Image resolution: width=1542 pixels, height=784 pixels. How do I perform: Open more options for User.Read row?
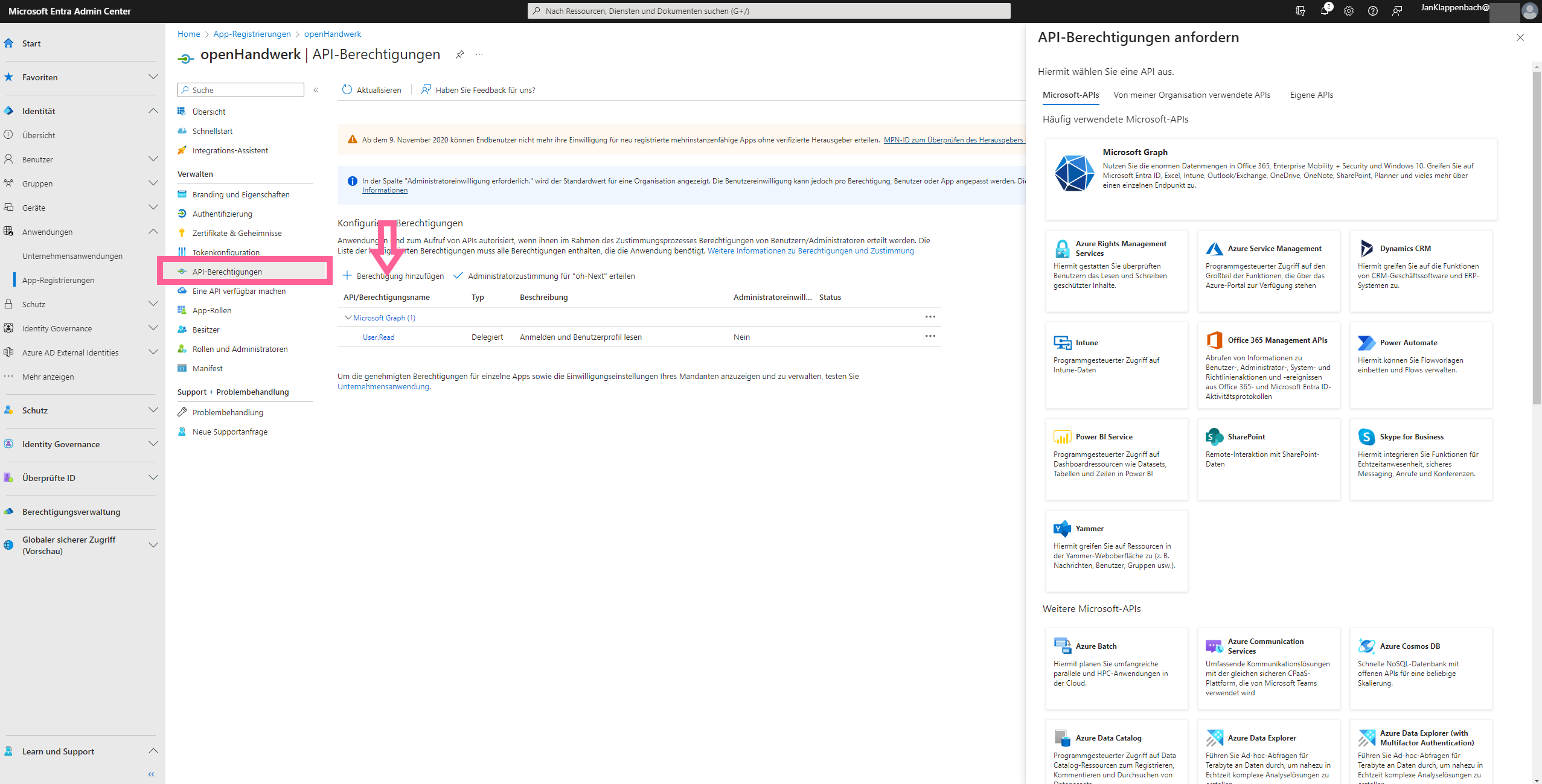[x=930, y=336]
